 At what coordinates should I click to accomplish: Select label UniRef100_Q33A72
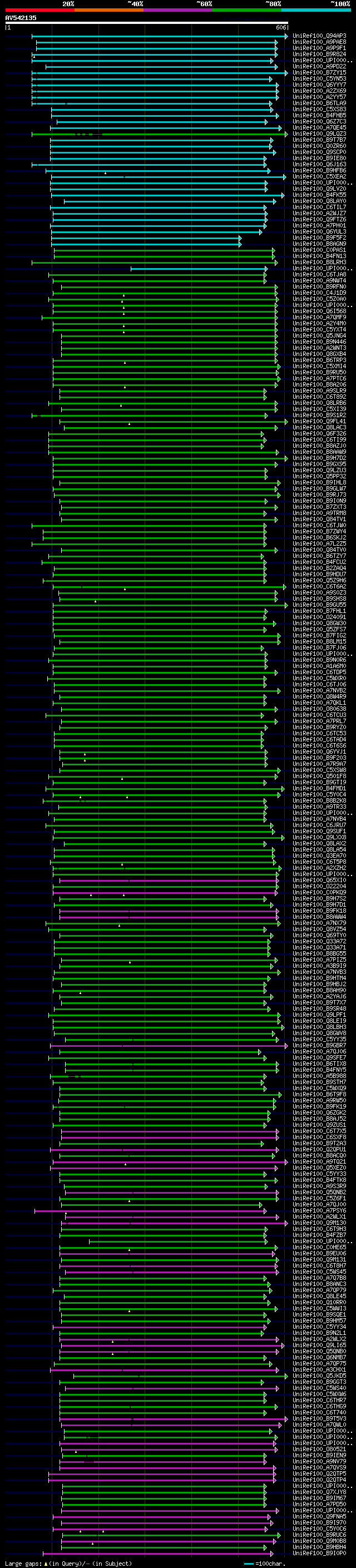(x=319, y=942)
